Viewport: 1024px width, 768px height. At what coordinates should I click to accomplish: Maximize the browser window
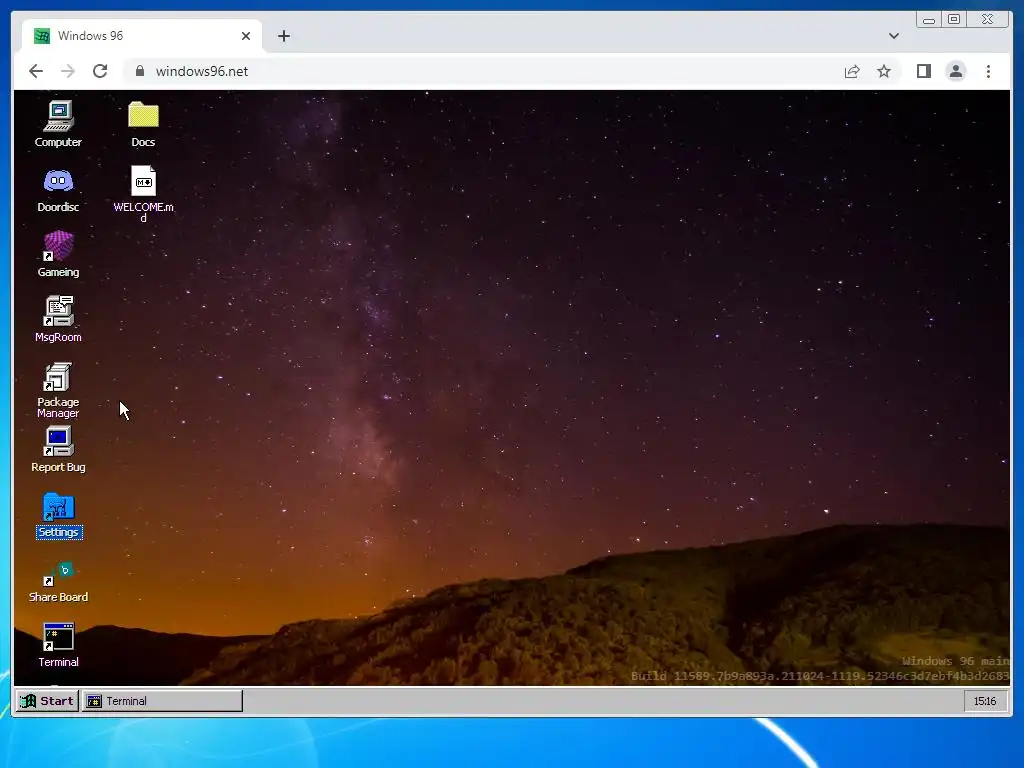[954, 20]
